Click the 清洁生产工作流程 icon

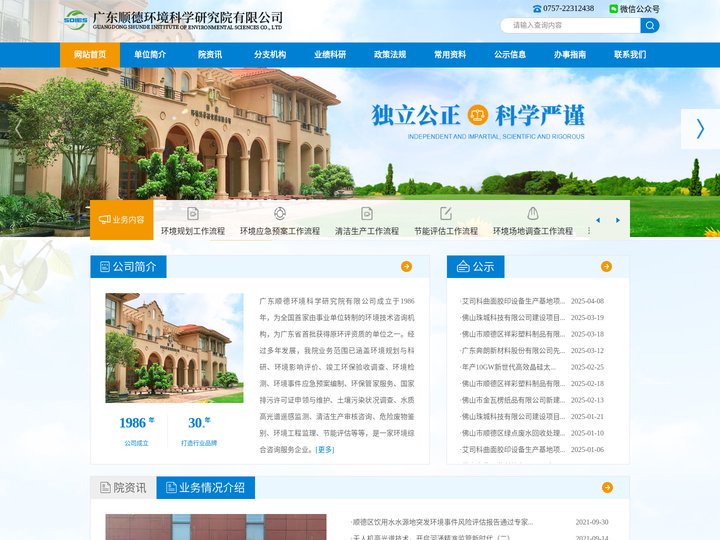[x=366, y=214]
